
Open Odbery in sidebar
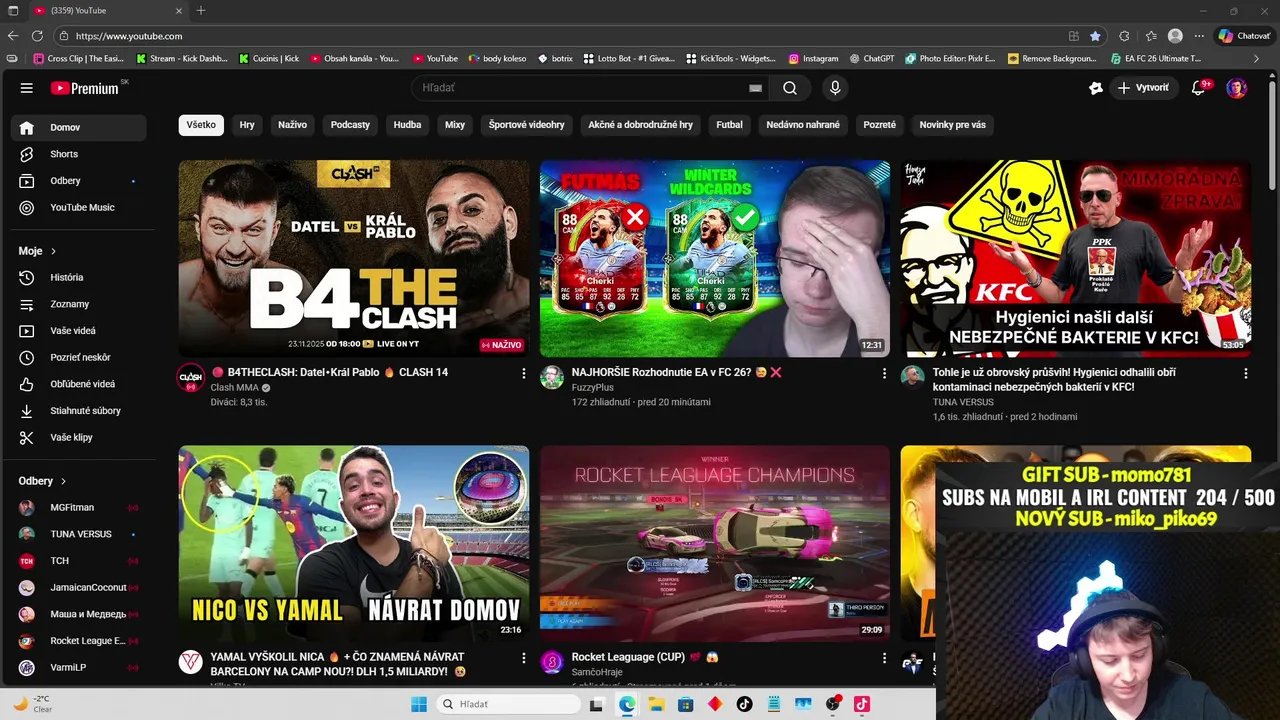tap(79, 181)
